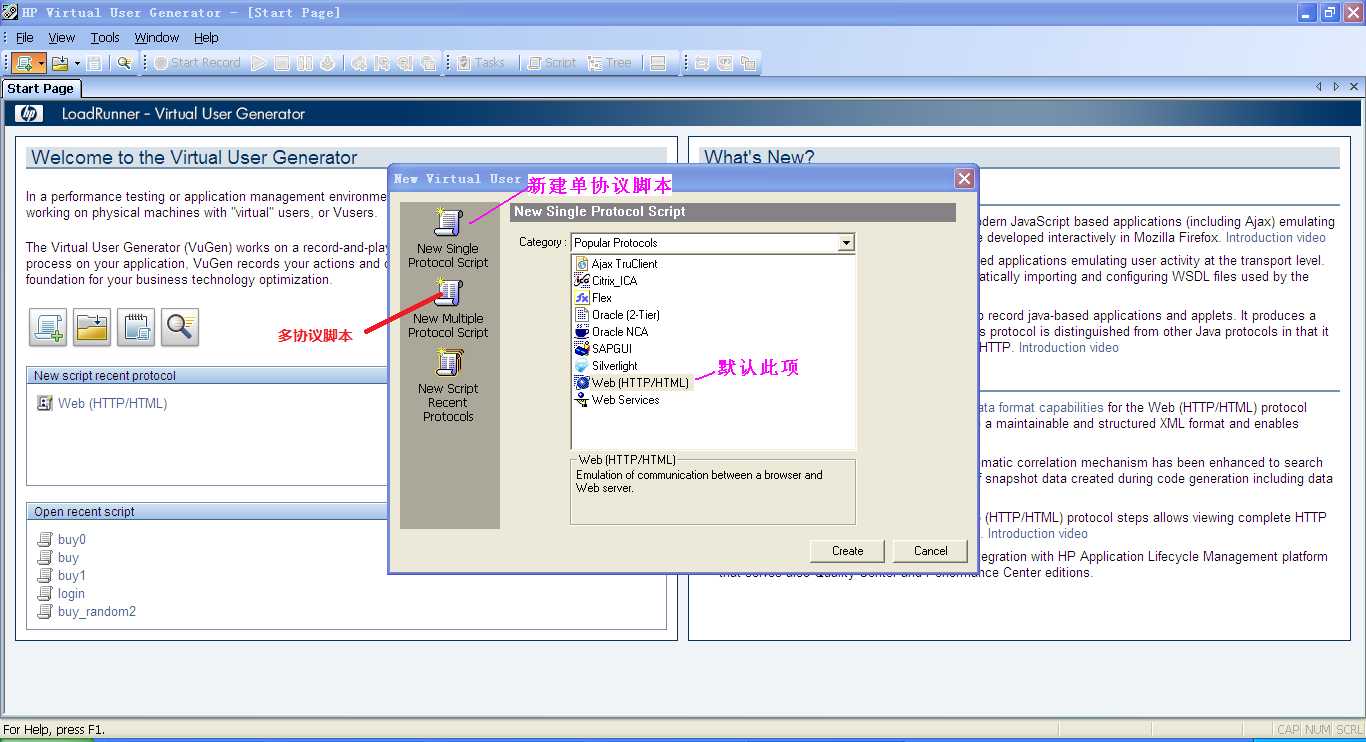
Task: Switch to Script view in toolbar
Action: (552, 63)
